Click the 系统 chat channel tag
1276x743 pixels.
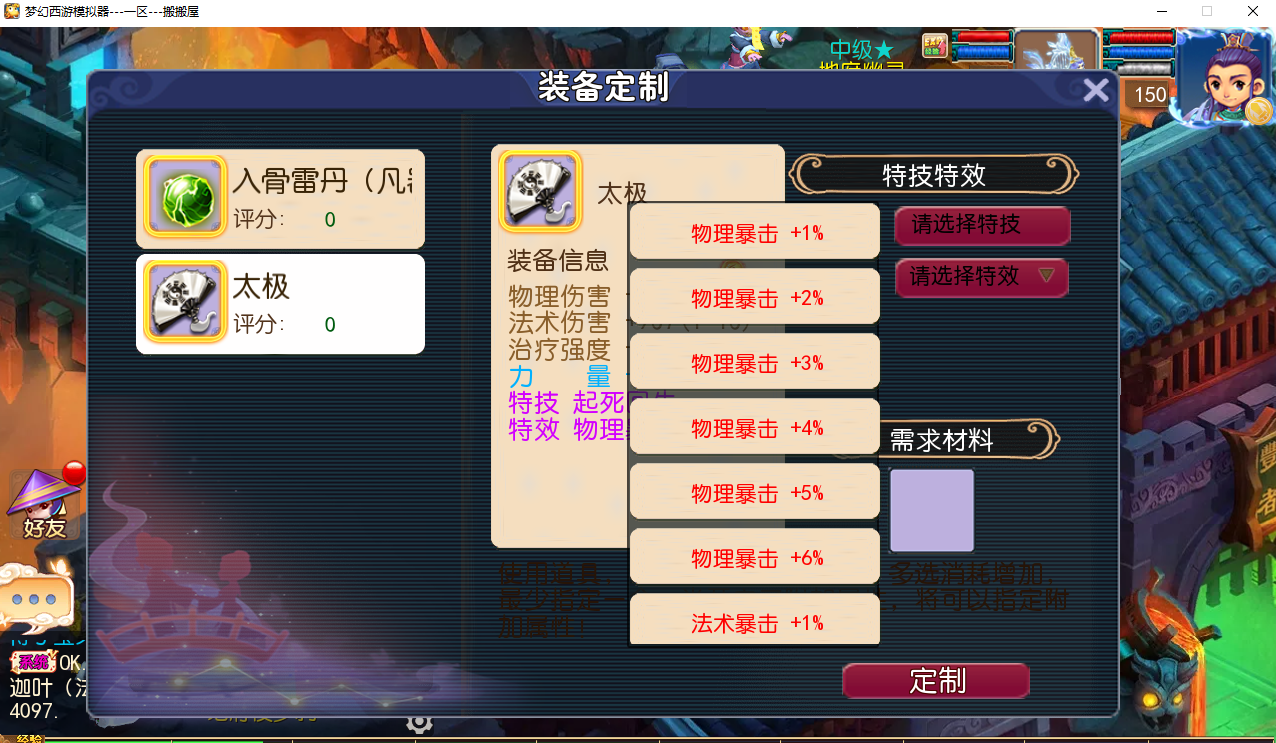pos(33,662)
